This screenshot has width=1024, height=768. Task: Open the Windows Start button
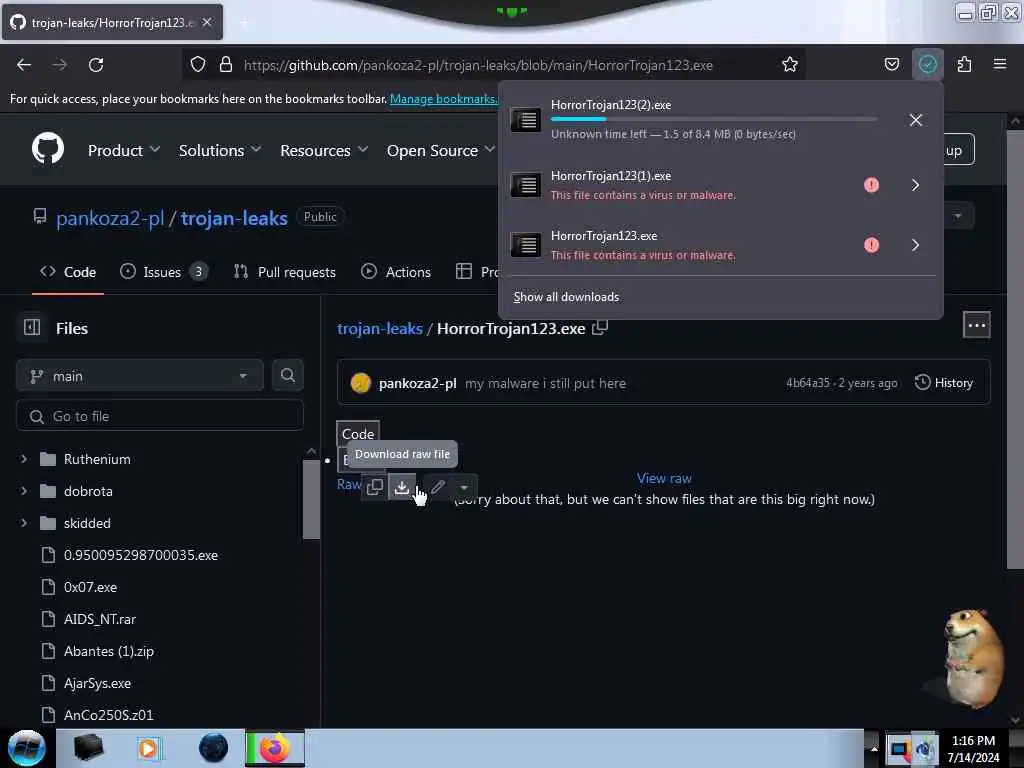coord(27,748)
